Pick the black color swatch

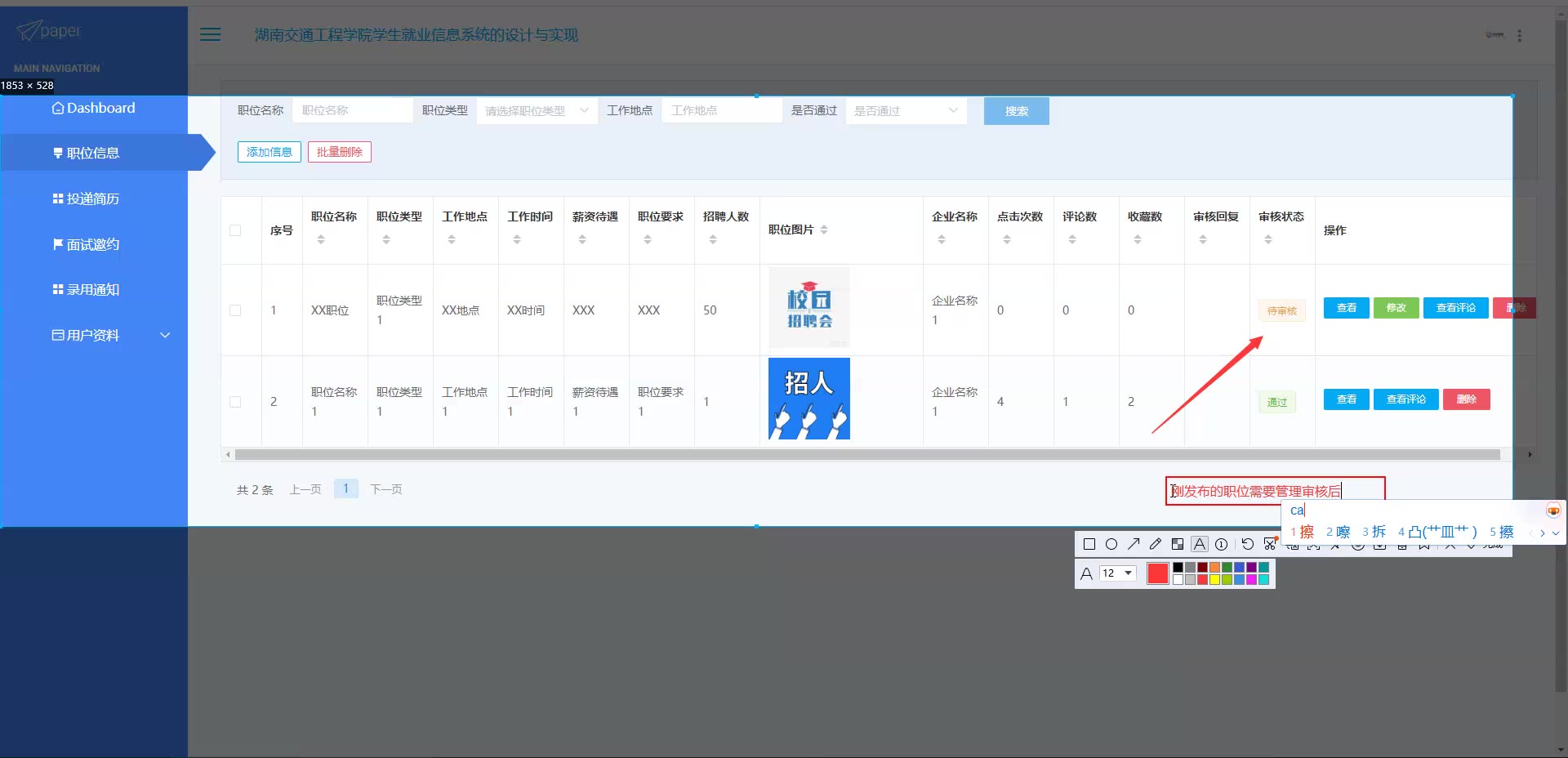[1178, 568]
